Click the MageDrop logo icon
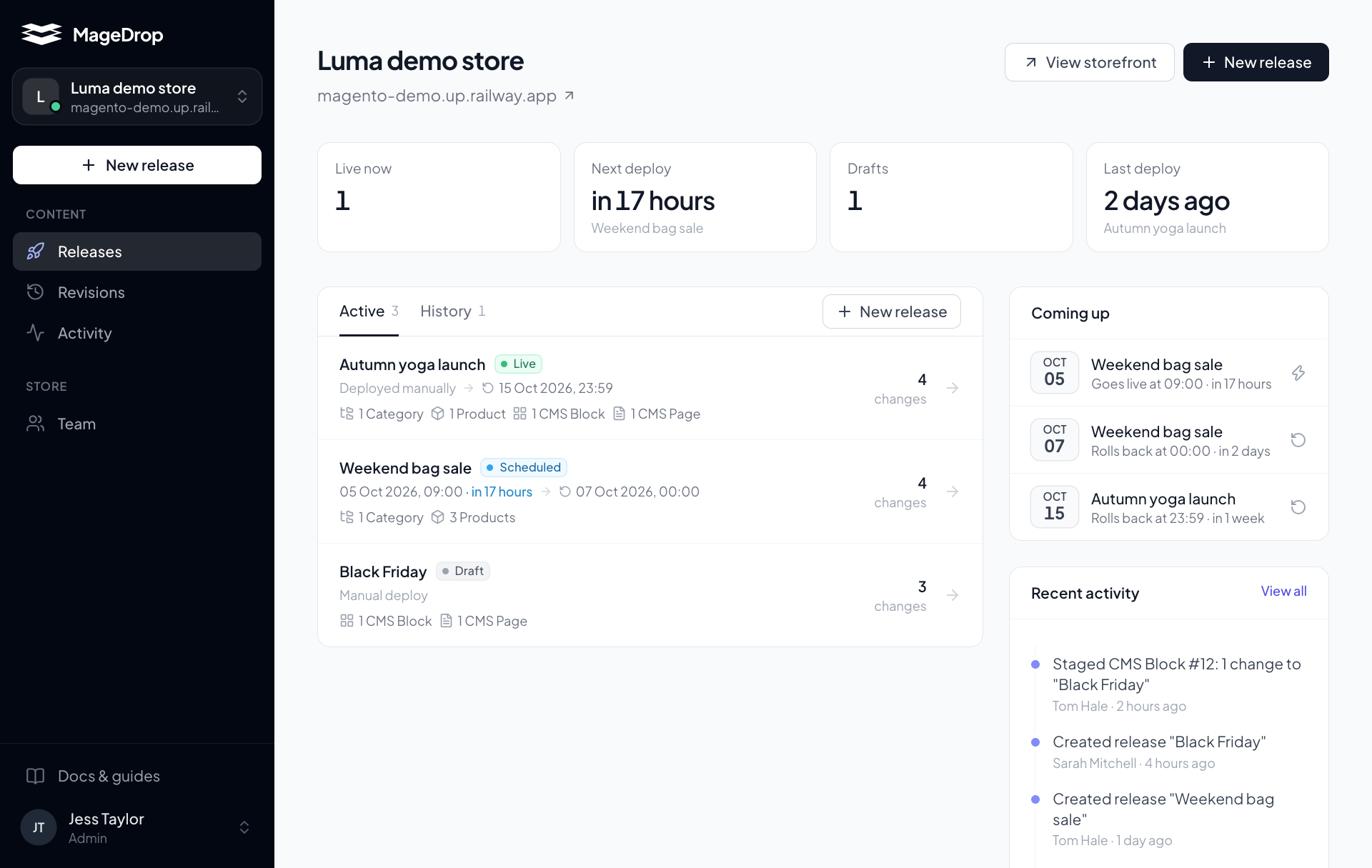This screenshot has height=868, width=1372. [41, 34]
